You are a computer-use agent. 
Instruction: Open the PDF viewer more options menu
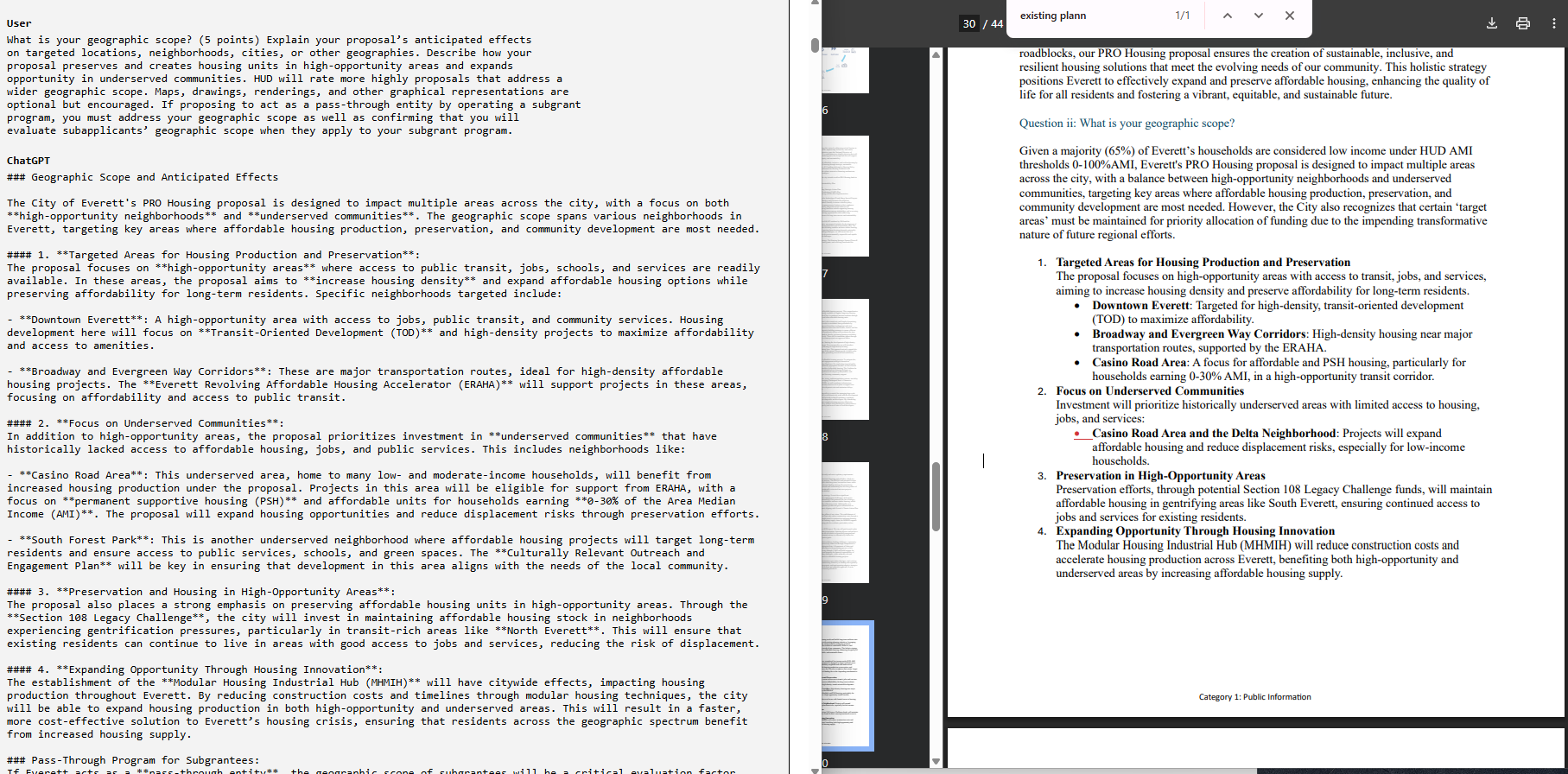click(x=1553, y=23)
